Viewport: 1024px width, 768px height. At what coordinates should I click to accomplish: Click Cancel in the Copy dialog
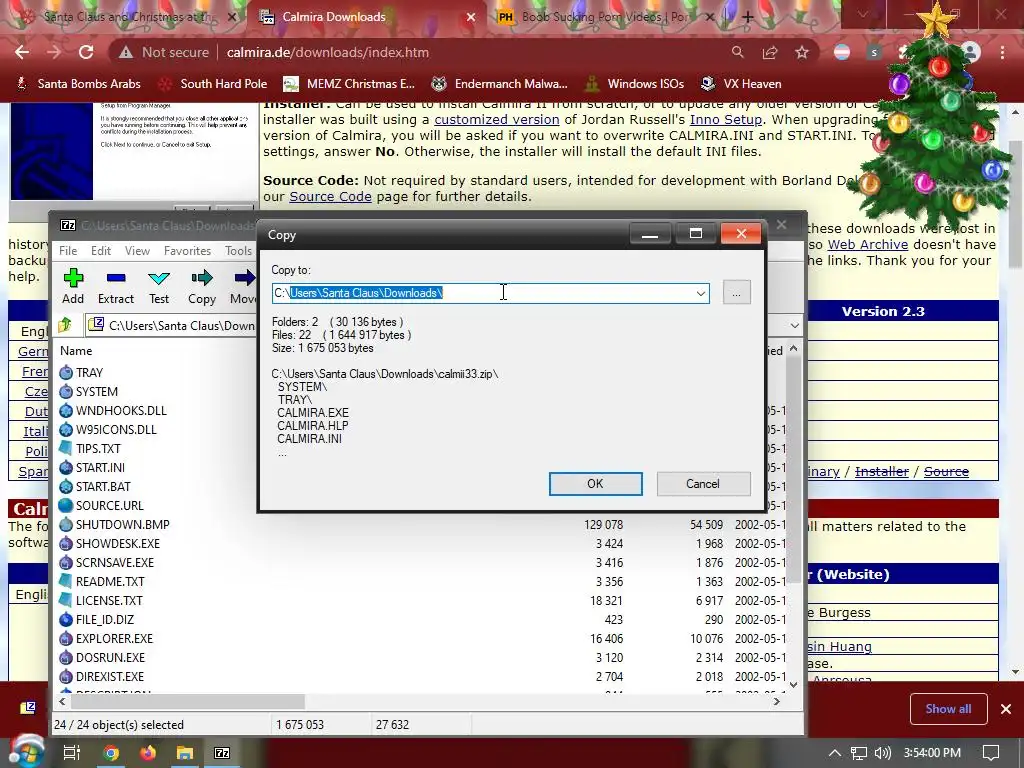tap(703, 484)
